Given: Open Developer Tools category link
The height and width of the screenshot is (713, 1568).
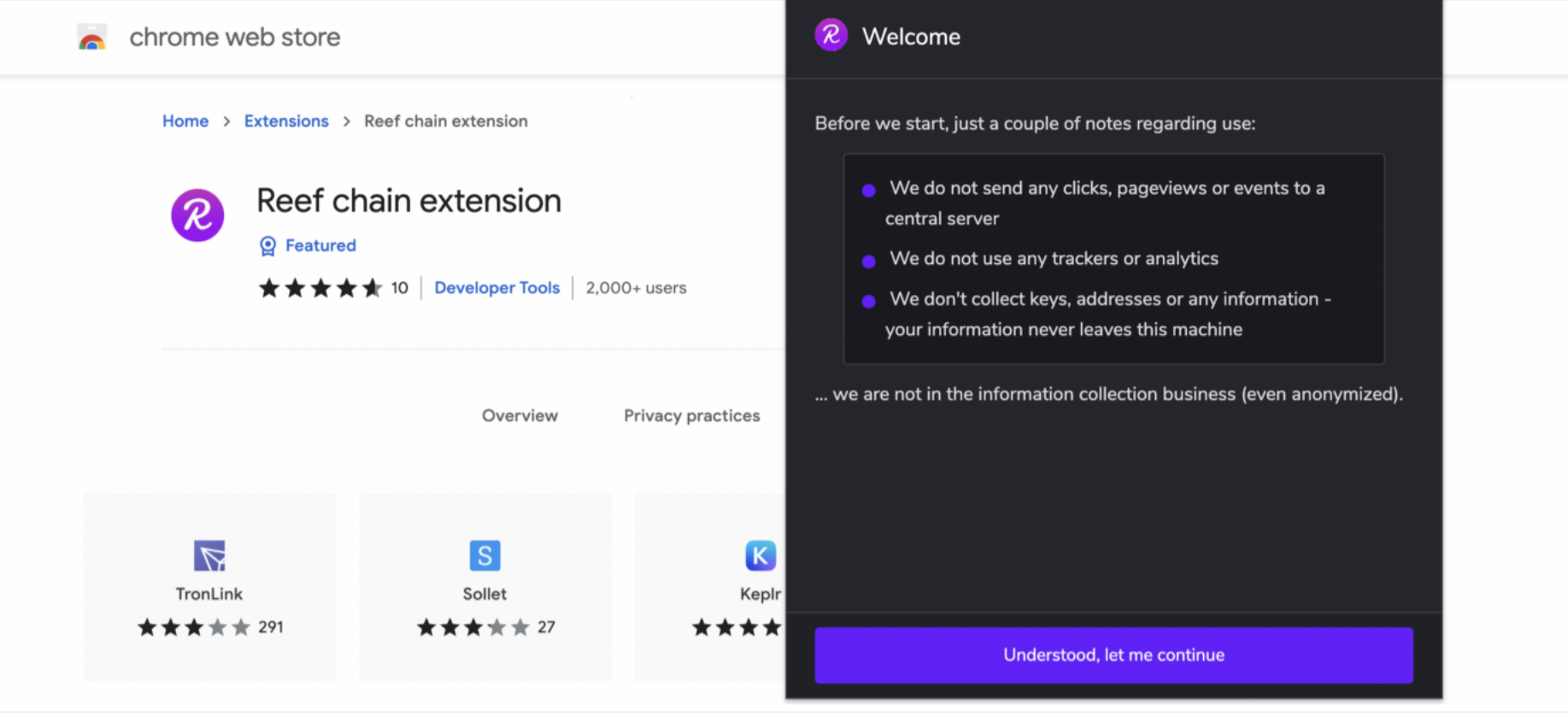Looking at the screenshot, I should point(497,288).
